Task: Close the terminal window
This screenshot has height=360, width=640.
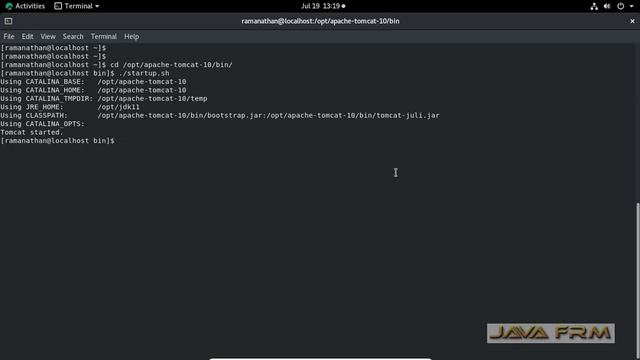Action: pos(632,21)
